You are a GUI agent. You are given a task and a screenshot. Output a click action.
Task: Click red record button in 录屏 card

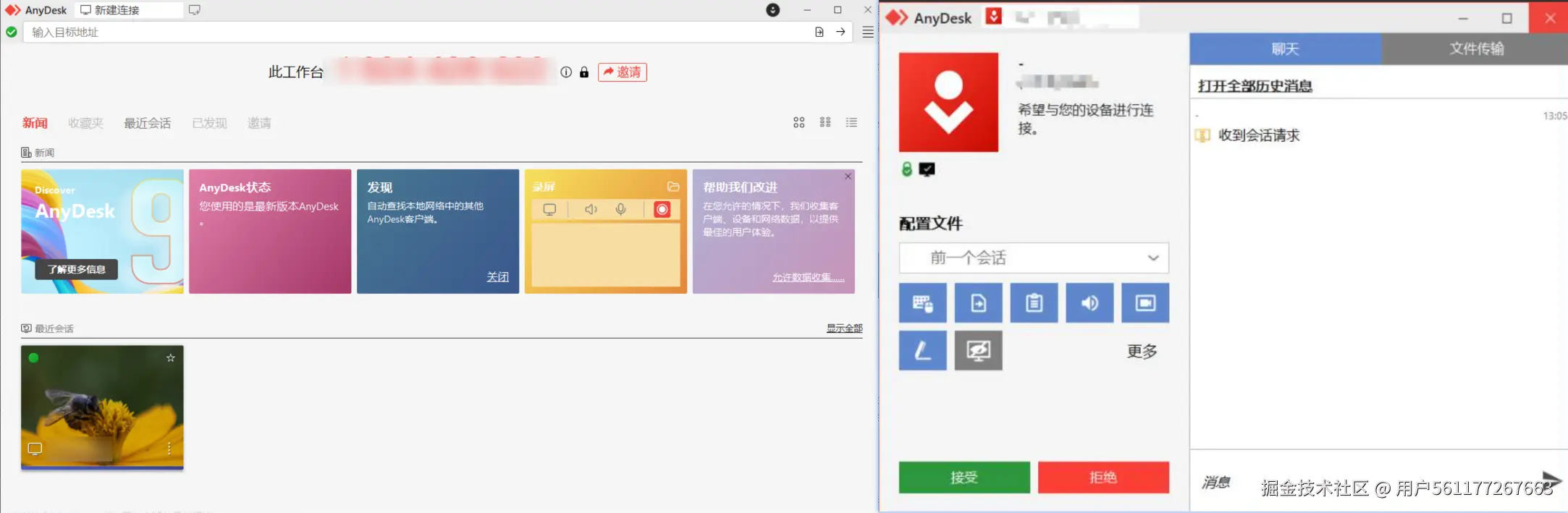point(662,210)
